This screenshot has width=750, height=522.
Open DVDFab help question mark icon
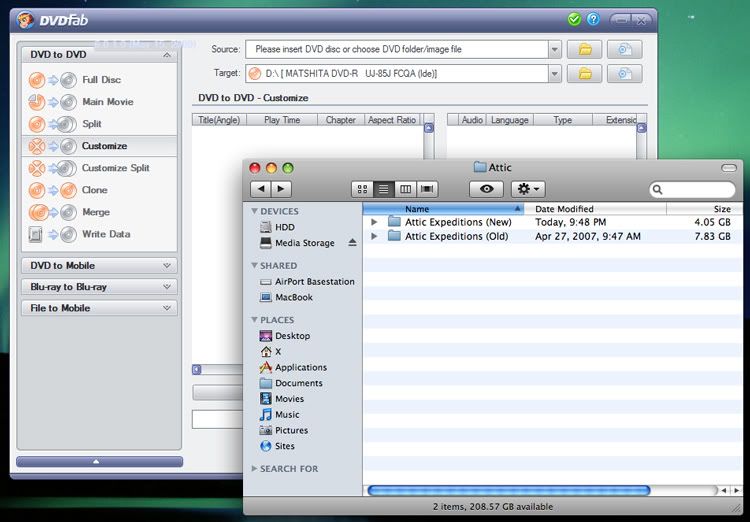click(x=593, y=20)
